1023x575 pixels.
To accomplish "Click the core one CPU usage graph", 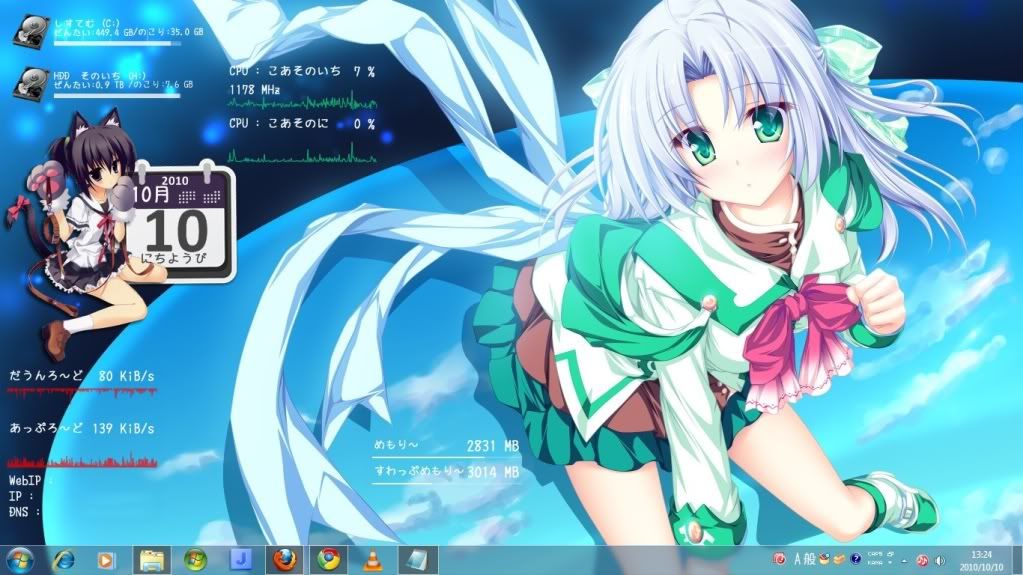I will pyautogui.click(x=303, y=101).
